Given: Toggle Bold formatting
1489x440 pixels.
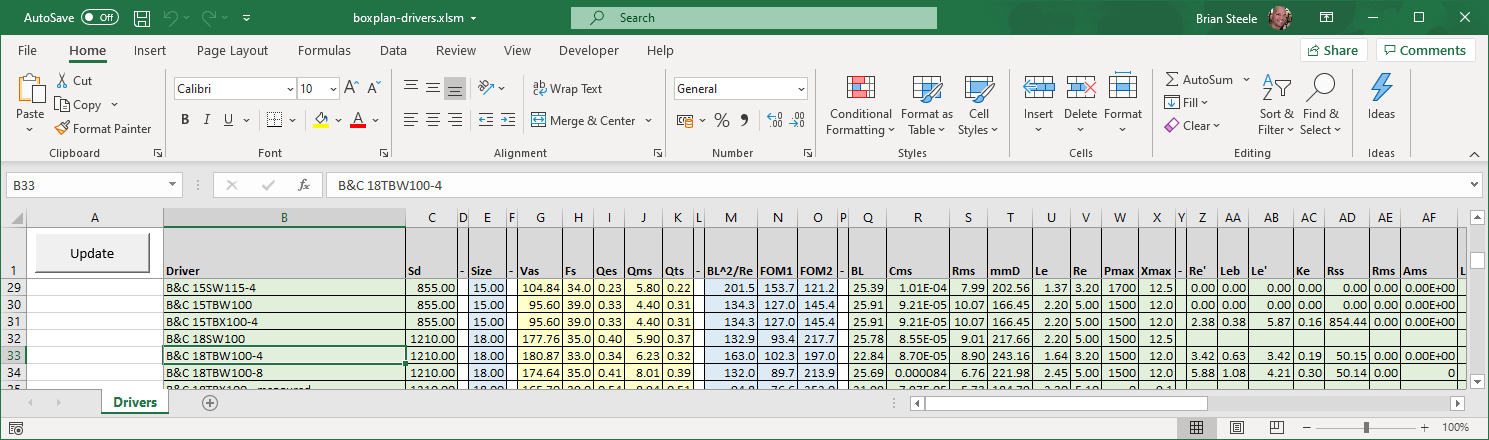Looking at the screenshot, I should (185, 120).
